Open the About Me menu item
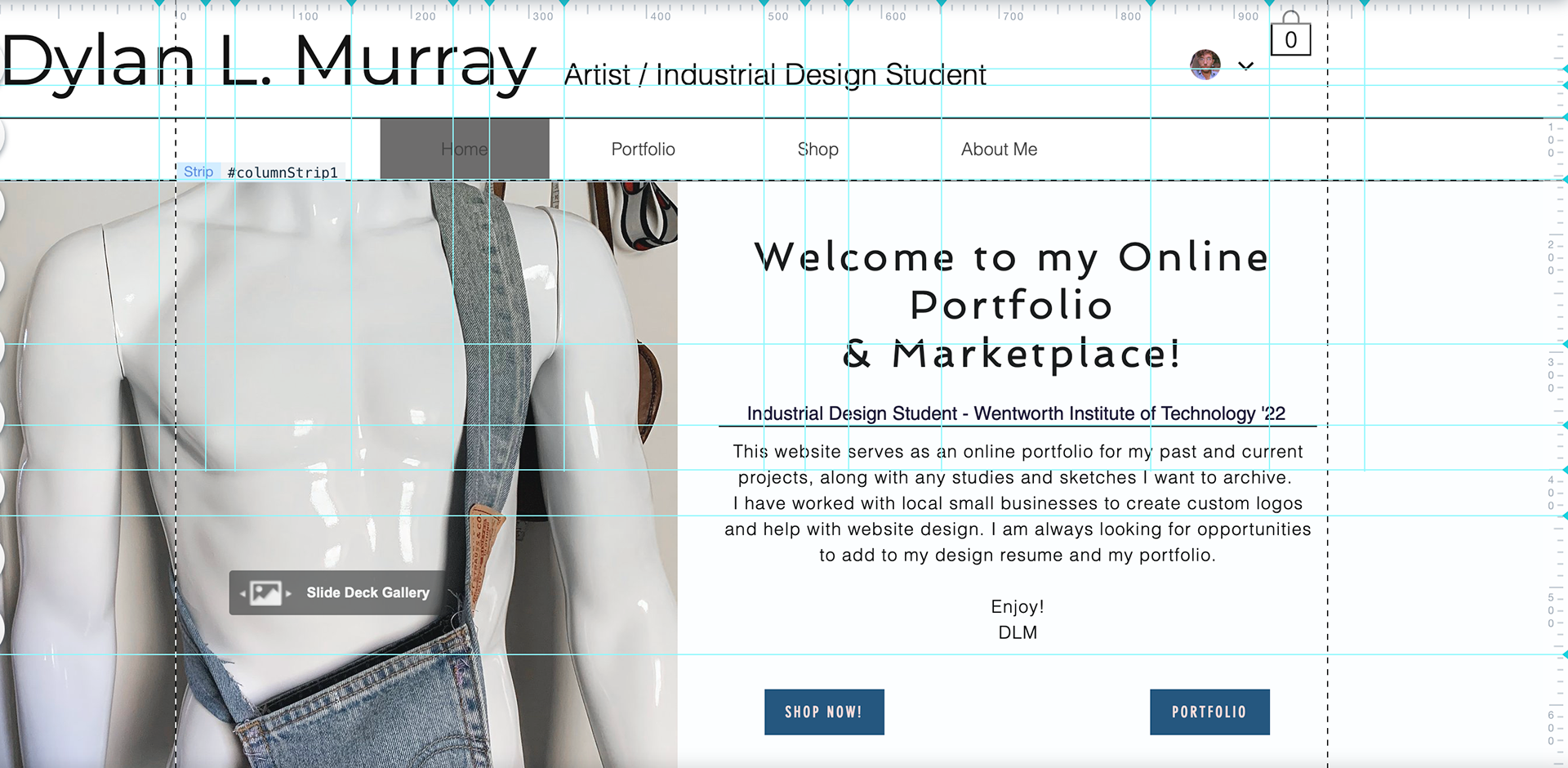Viewport: 1568px width, 768px height. pyautogui.click(x=999, y=150)
